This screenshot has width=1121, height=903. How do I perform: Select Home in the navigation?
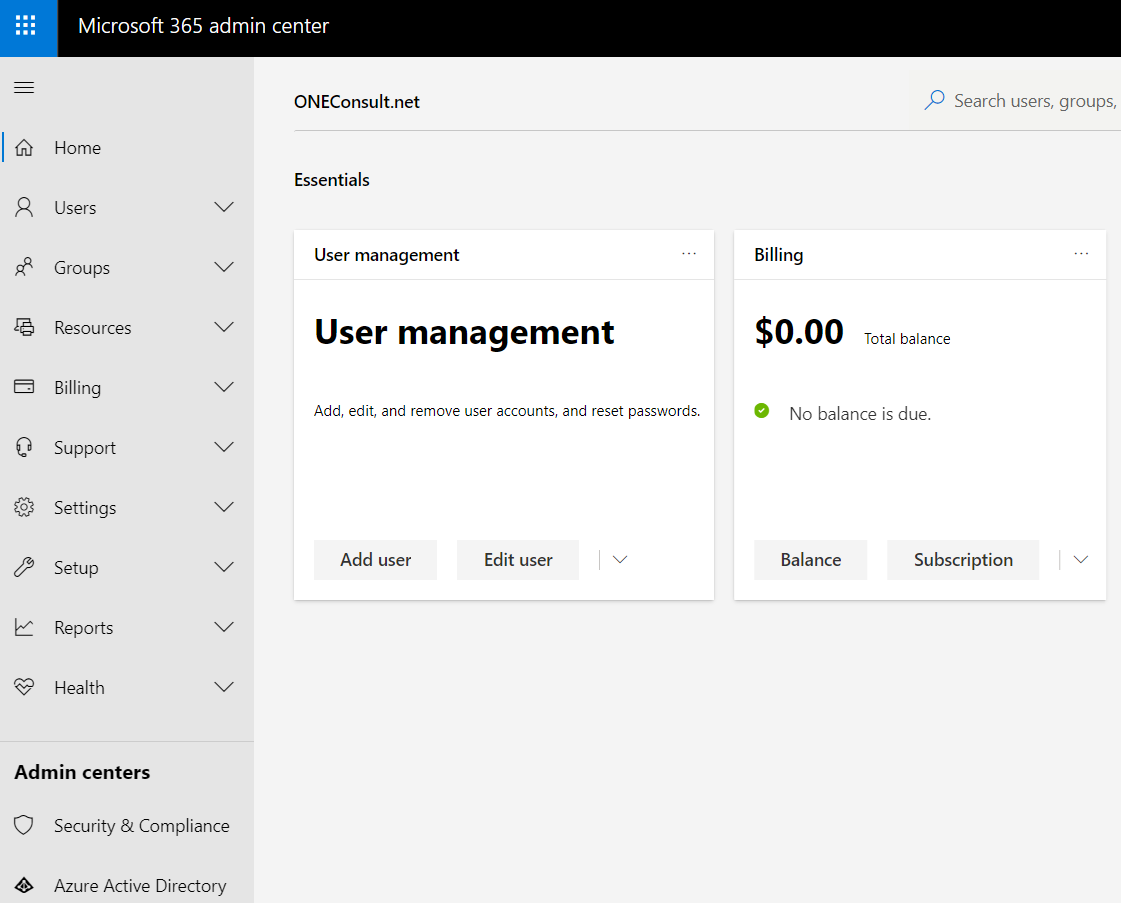(x=127, y=147)
